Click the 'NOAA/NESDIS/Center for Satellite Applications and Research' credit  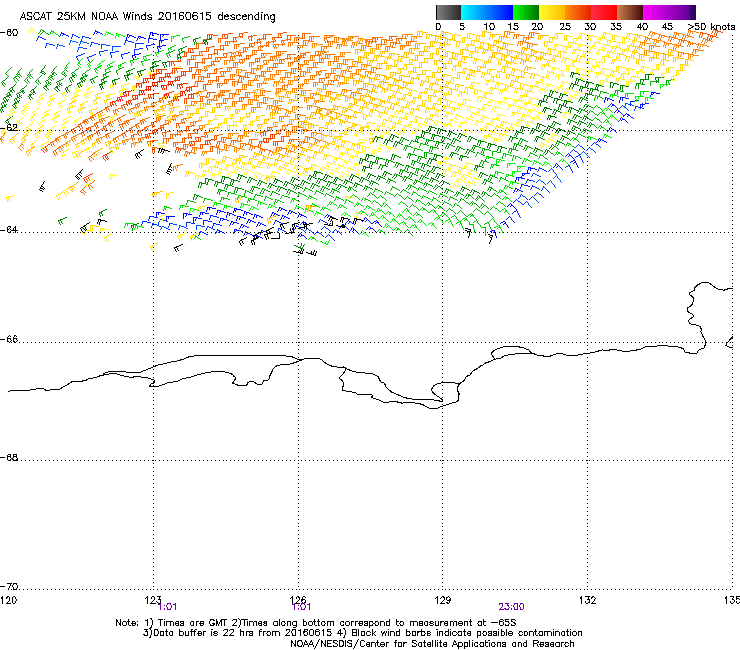[x=432, y=644]
